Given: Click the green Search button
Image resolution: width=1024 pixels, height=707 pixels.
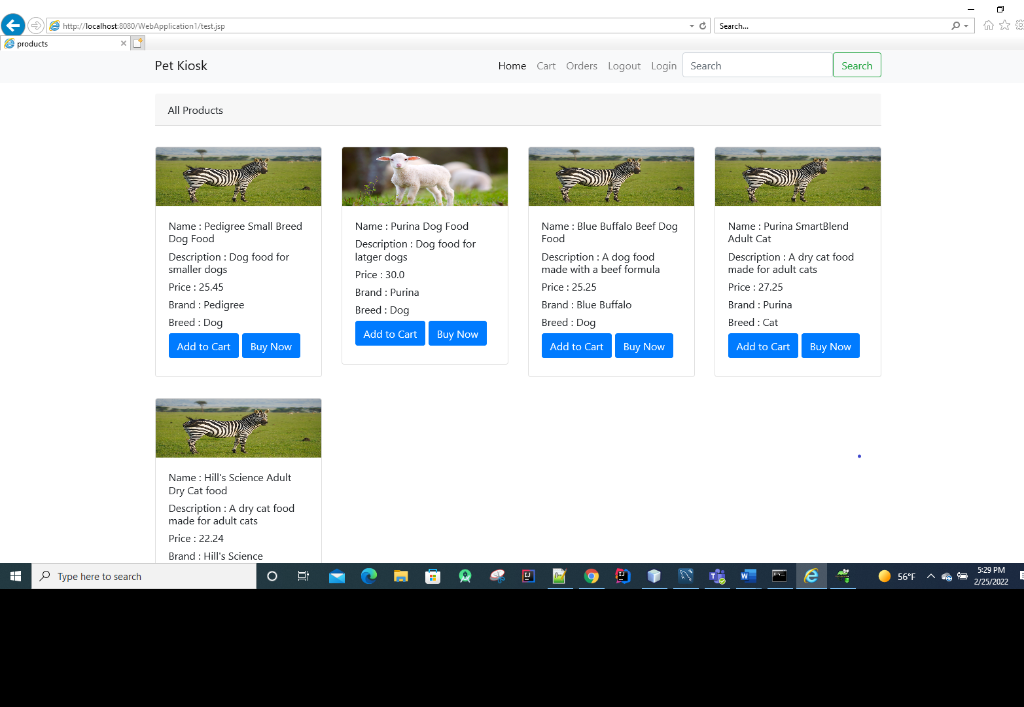Looking at the screenshot, I should 857,65.
